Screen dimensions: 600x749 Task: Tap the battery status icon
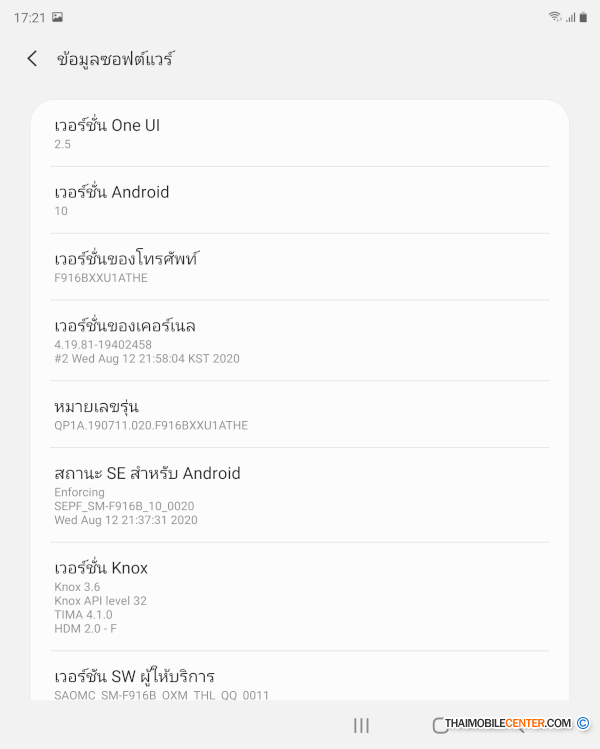(x=583, y=17)
